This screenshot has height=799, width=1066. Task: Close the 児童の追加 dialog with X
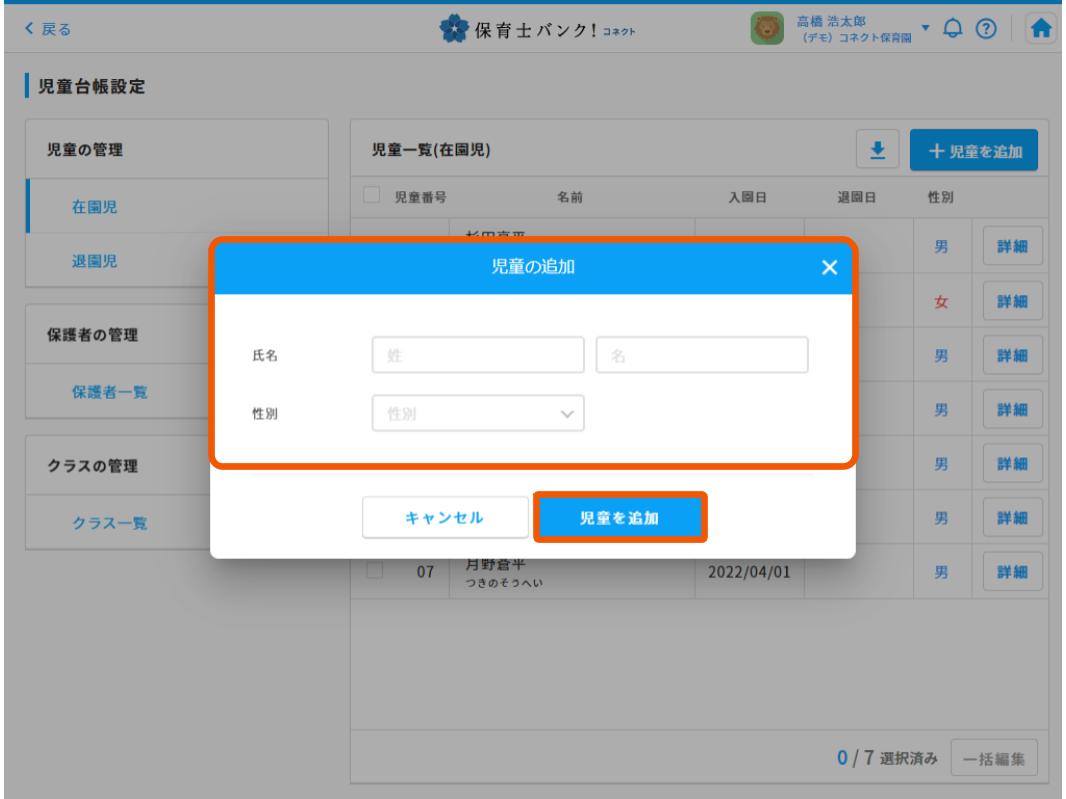[x=829, y=268]
